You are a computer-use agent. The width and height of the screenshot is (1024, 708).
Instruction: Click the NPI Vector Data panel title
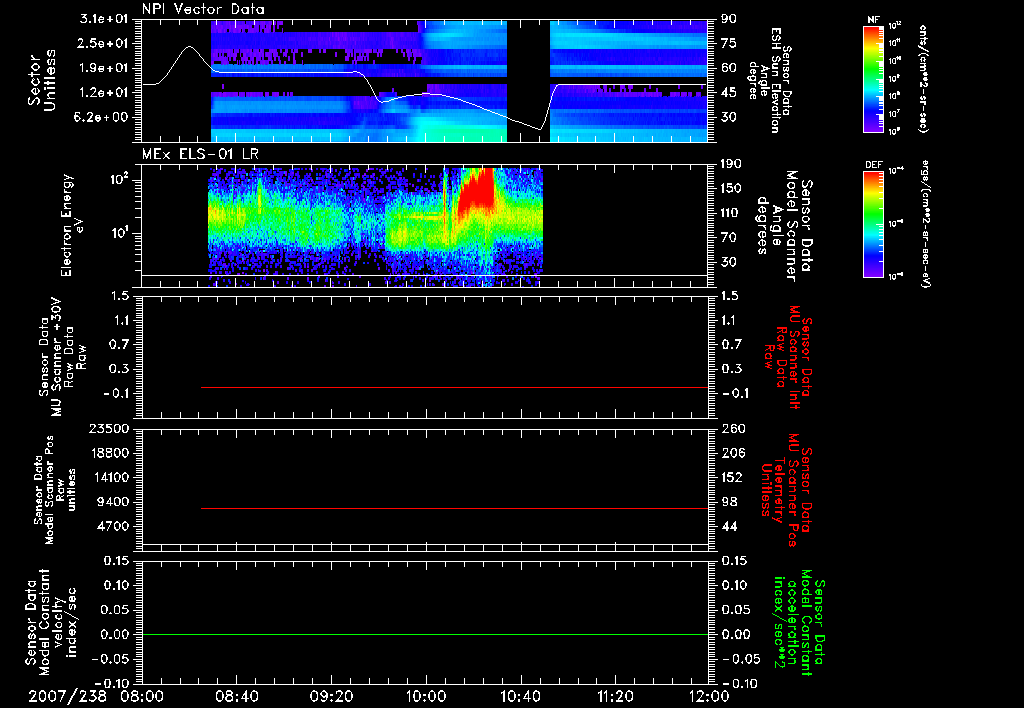[x=203, y=9]
